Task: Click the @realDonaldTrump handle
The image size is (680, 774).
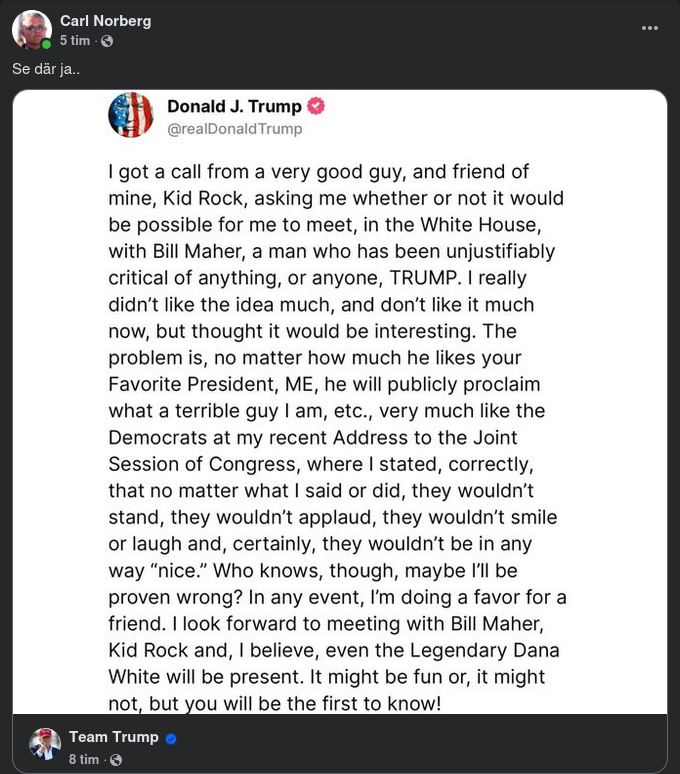Action: click(x=234, y=129)
